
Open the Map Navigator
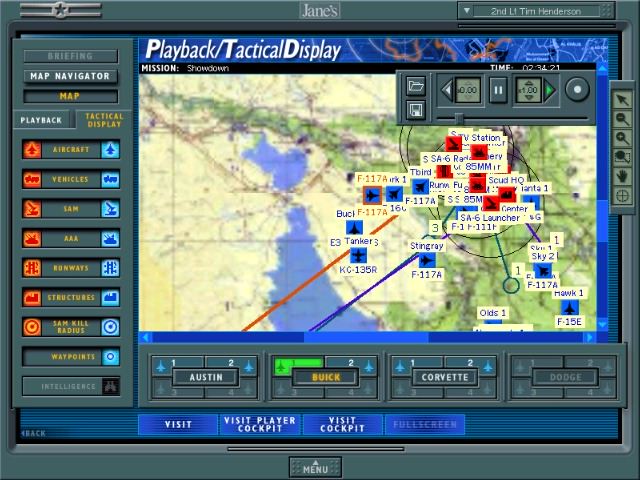click(x=69, y=76)
